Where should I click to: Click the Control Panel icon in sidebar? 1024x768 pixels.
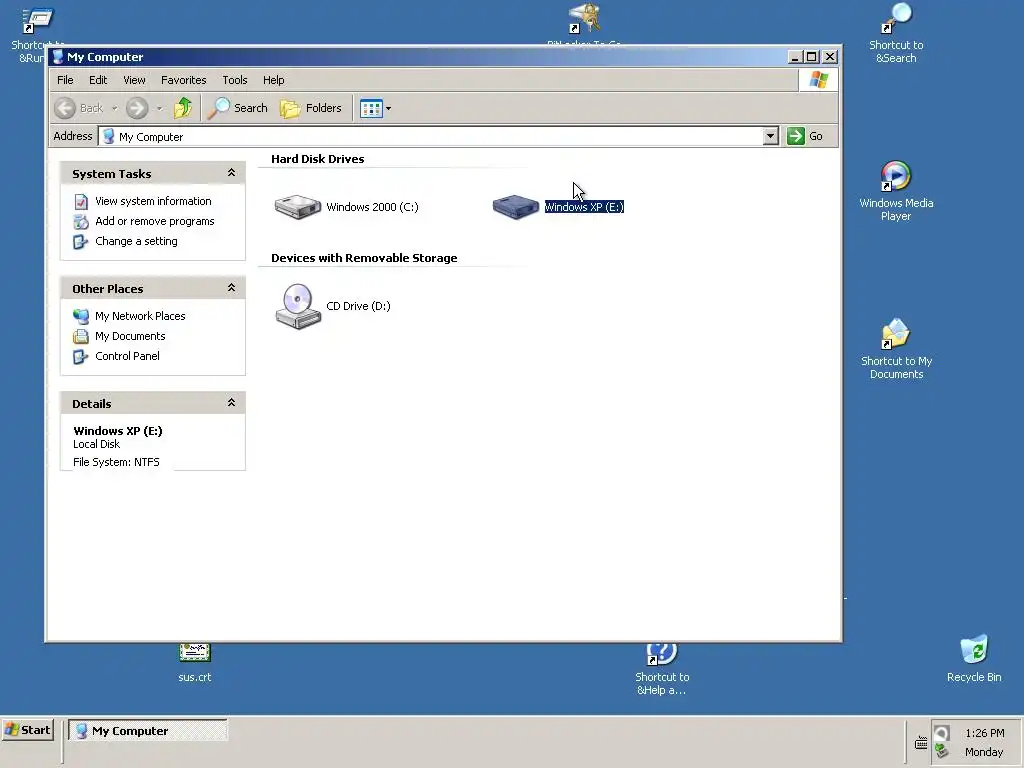pyautogui.click(x=80, y=357)
